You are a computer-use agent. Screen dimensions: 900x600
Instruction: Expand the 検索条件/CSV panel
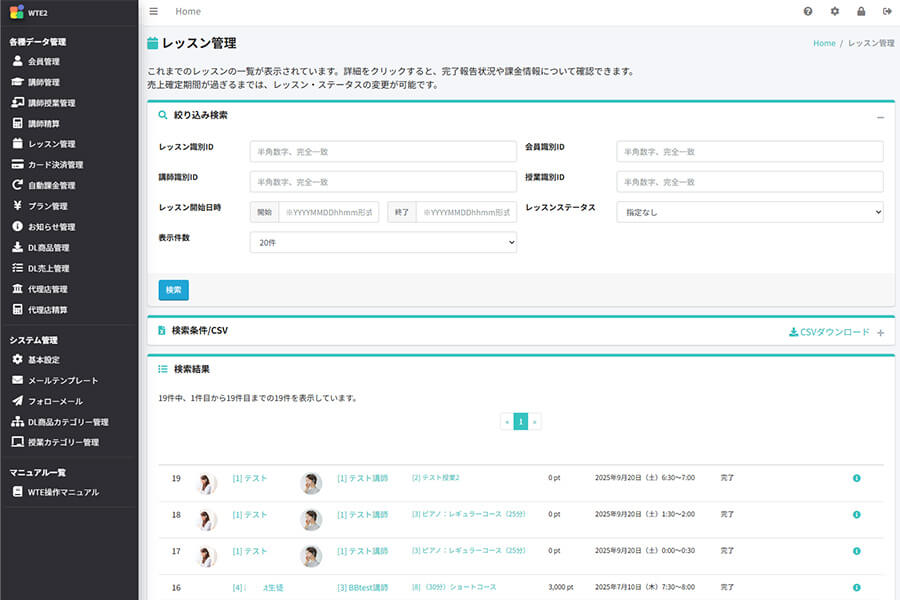tap(880, 332)
